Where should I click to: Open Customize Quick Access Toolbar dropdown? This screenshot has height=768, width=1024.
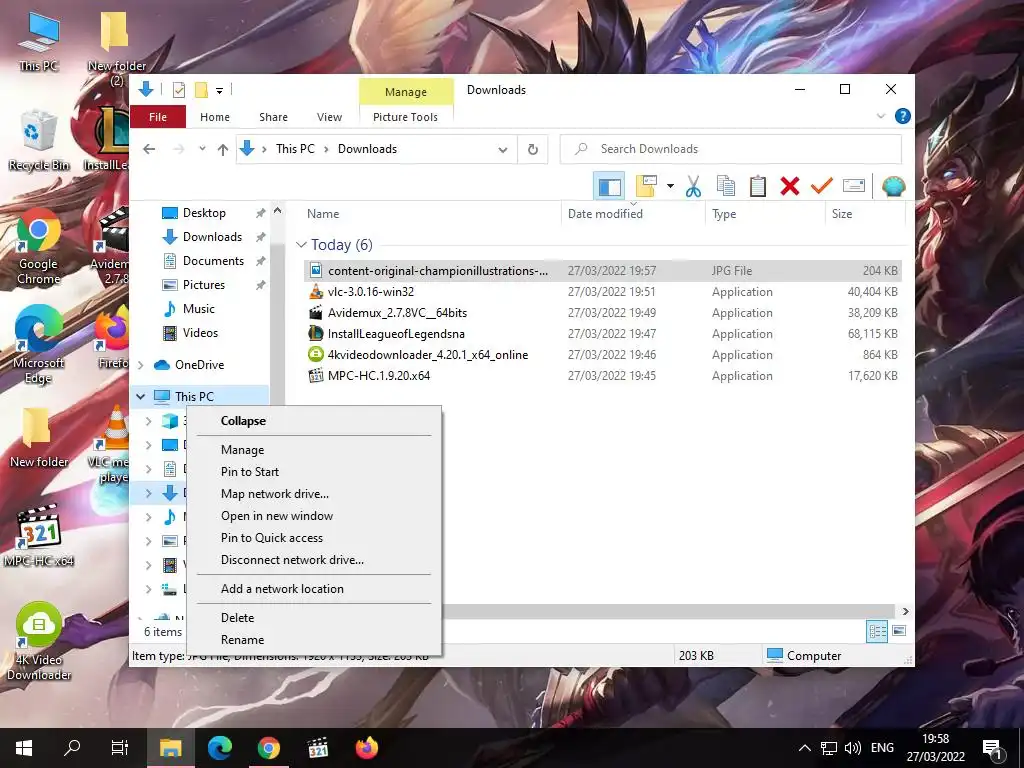(219, 91)
